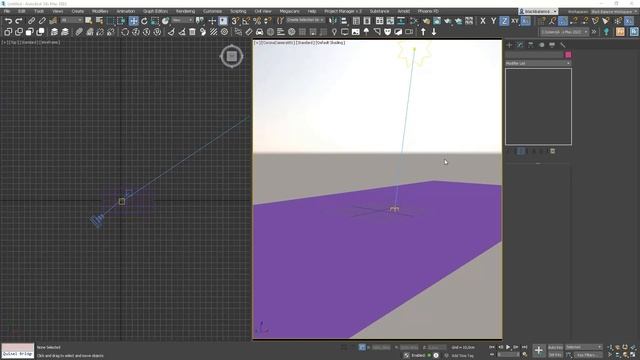
Task: Toggle 3D Snaps on toolbar
Action: click(235, 21)
